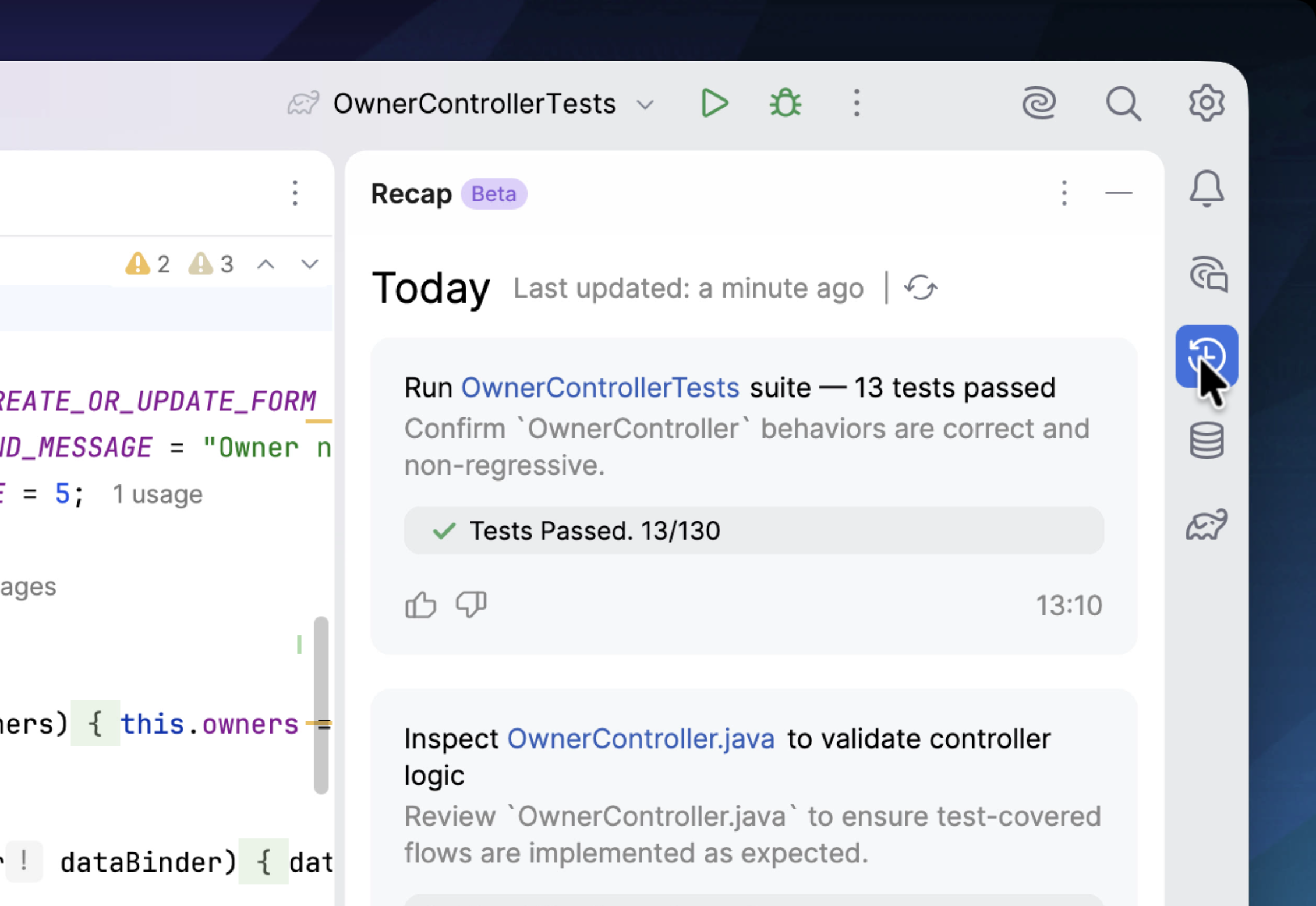Screen dimensions: 1316x906
Task: Open the AI Assistant swirl icon in toolbar
Action: point(1039,104)
